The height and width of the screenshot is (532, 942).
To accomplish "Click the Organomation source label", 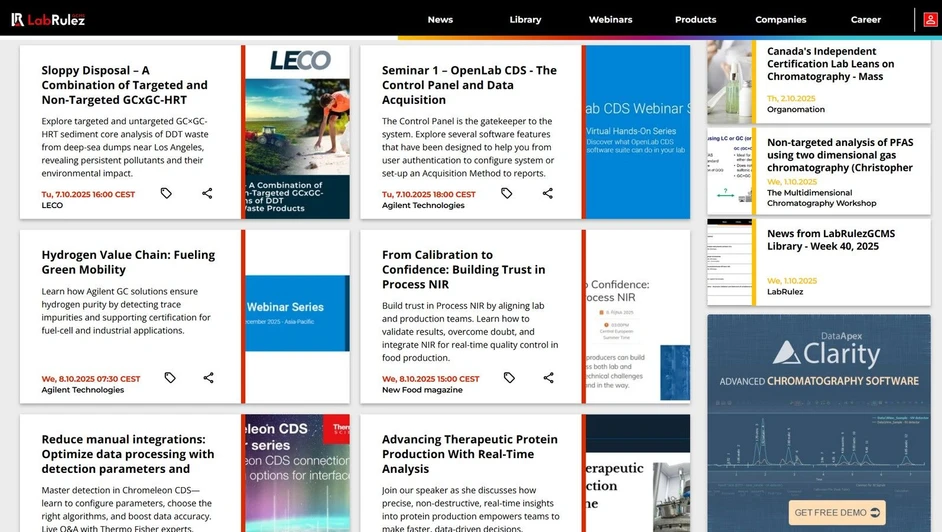I will tap(795, 109).
